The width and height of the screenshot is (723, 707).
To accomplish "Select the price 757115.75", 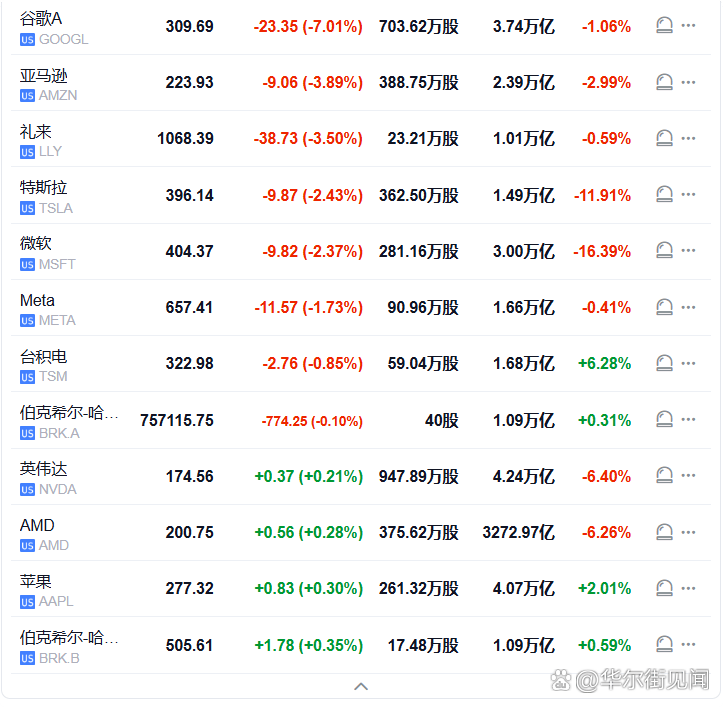I will pos(177,420).
